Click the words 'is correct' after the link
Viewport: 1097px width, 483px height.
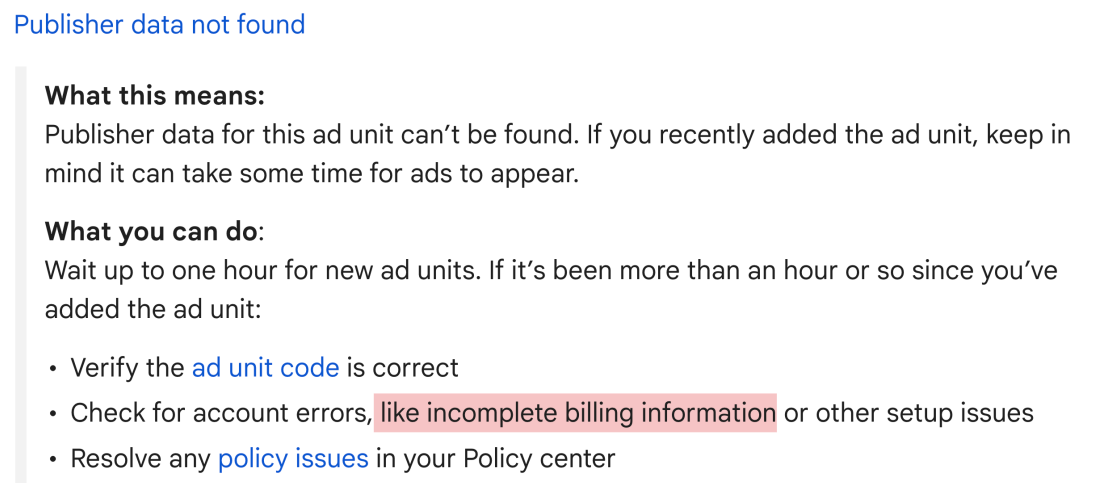click(402, 367)
